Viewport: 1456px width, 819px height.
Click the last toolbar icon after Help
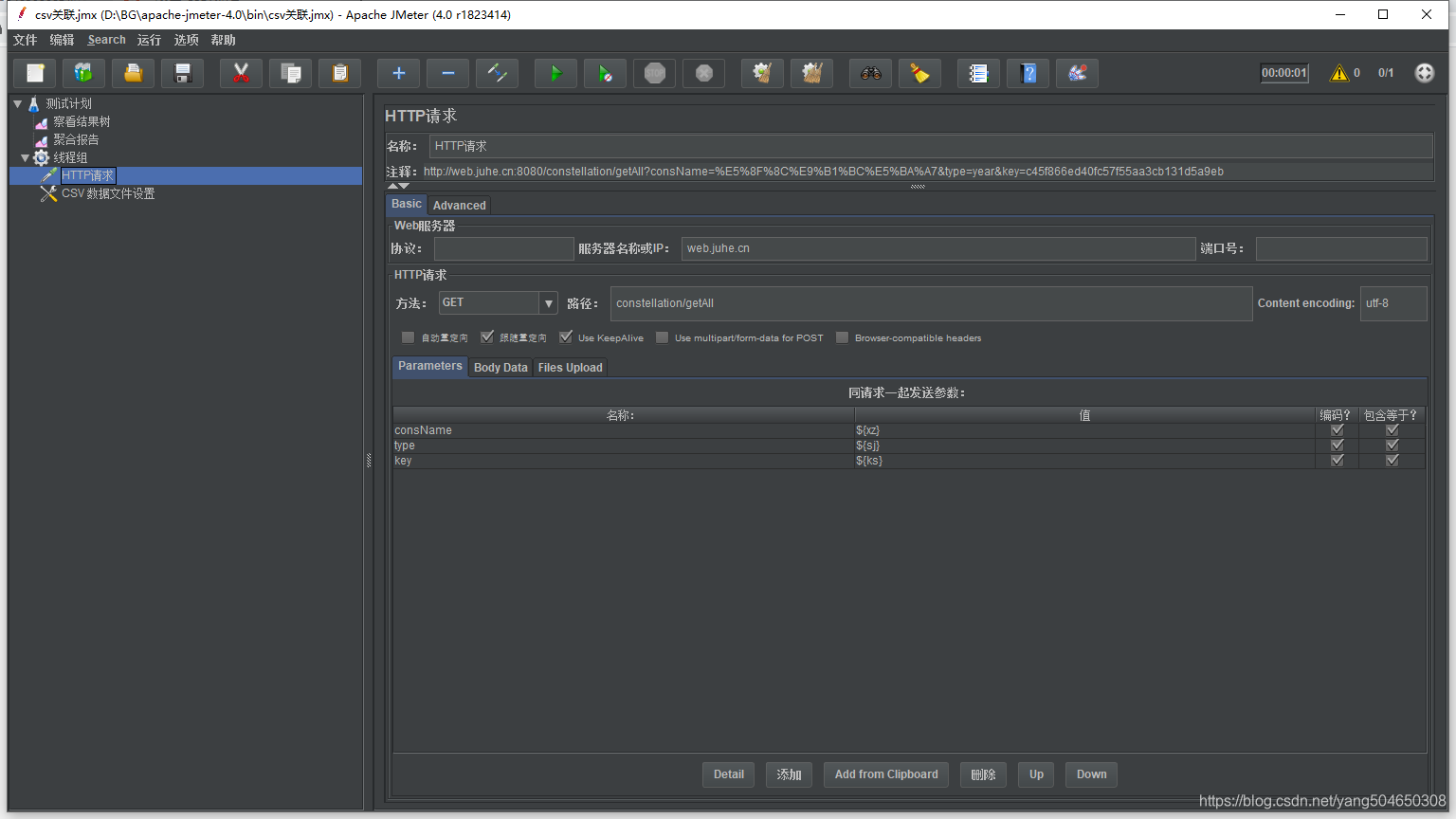pyautogui.click(x=1078, y=73)
